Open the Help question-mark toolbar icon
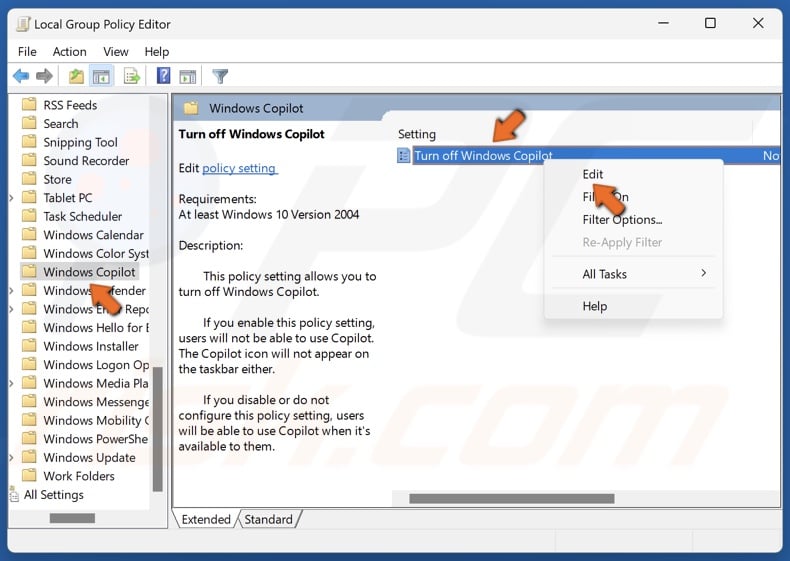Image resolution: width=790 pixels, height=561 pixels. [x=163, y=76]
